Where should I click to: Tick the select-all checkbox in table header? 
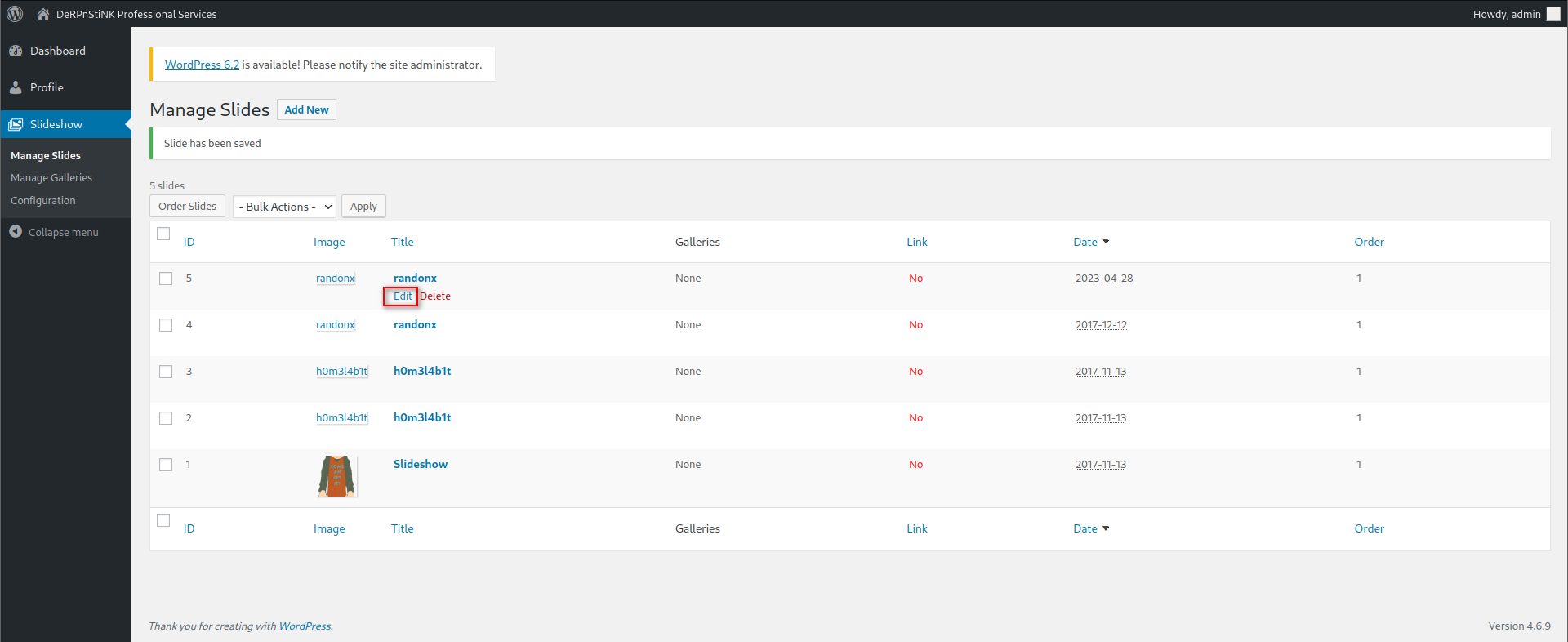click(x=163, y=234)
